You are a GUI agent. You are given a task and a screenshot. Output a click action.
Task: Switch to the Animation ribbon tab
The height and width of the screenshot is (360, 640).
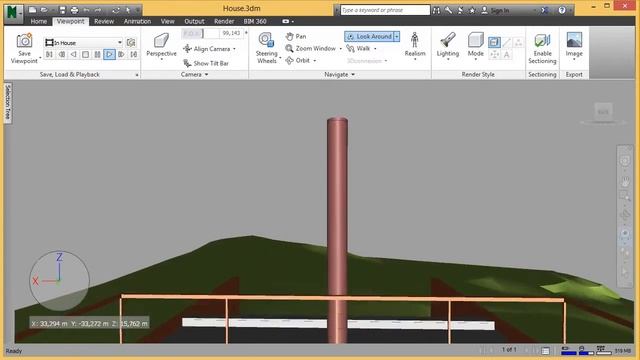pyautogui.click(x=138, y=21)
